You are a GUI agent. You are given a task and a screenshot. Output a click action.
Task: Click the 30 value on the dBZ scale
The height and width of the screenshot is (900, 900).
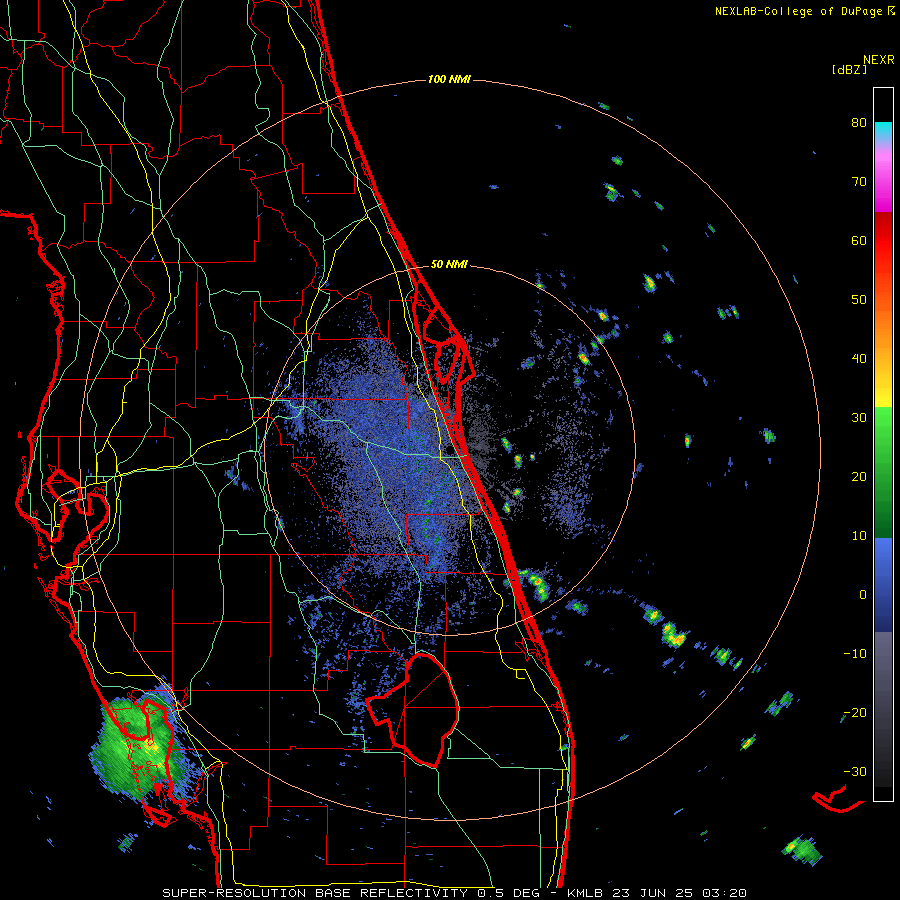tap(859, 418)
